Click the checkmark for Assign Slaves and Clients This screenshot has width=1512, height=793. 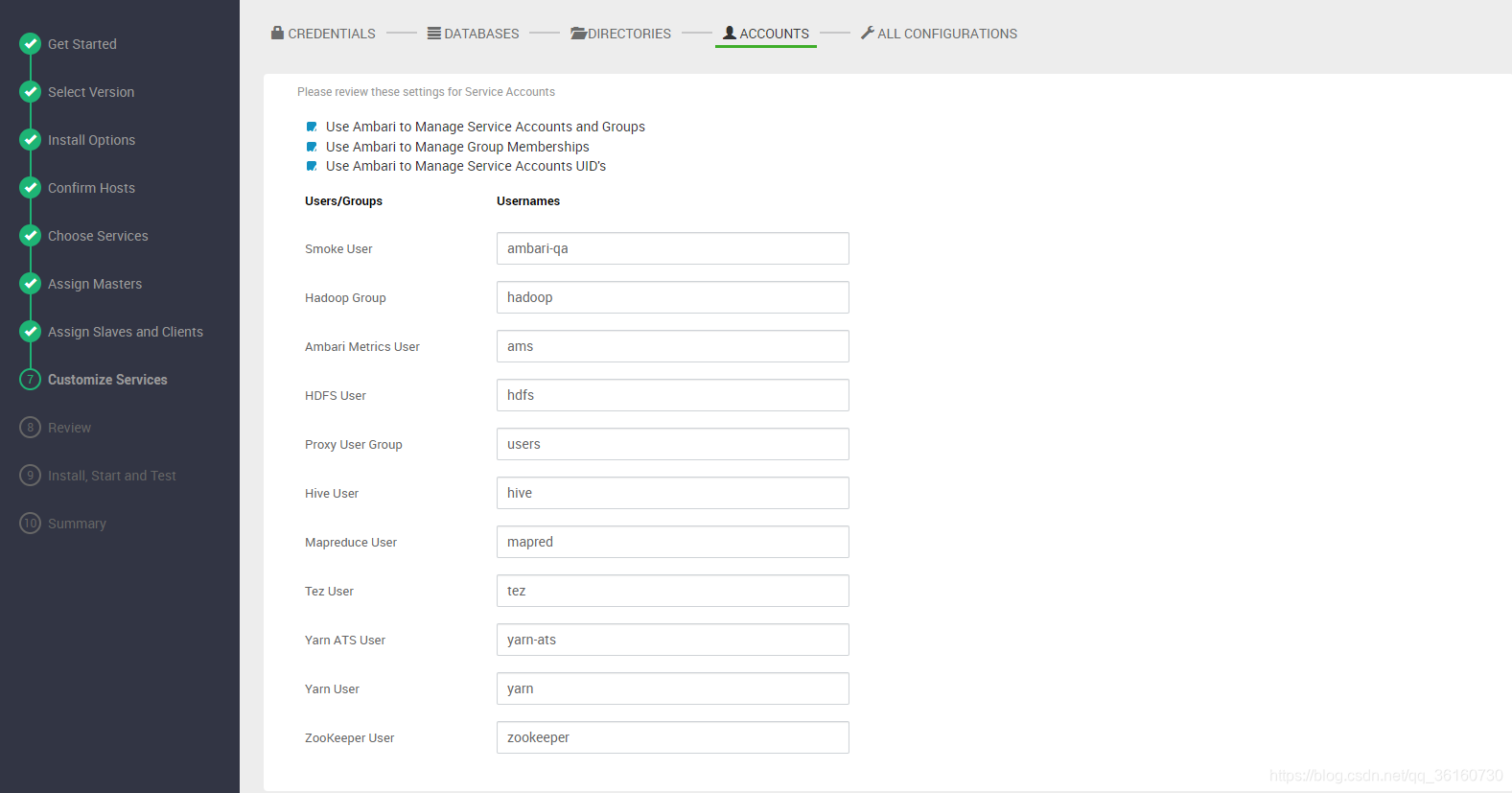(31, 331)
